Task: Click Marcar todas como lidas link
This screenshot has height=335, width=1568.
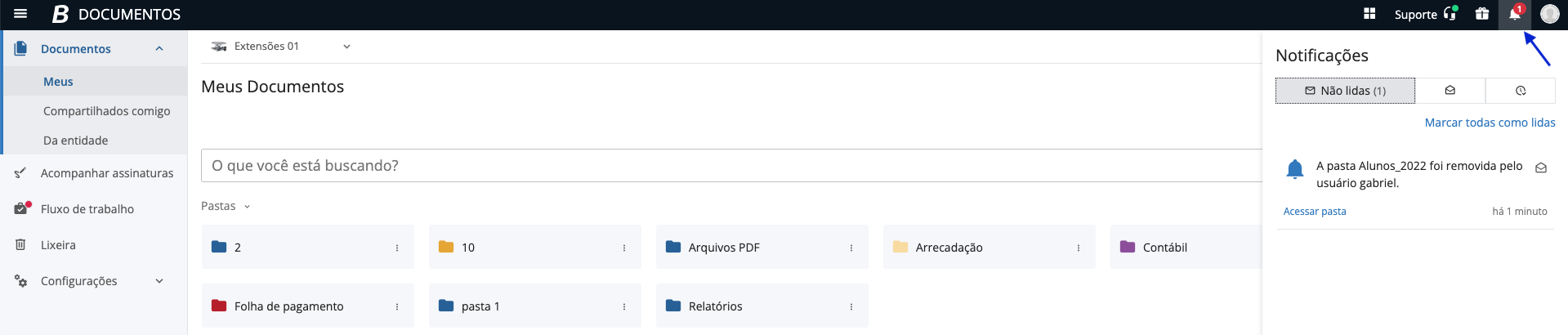Action: click(x=1490, y=123)
